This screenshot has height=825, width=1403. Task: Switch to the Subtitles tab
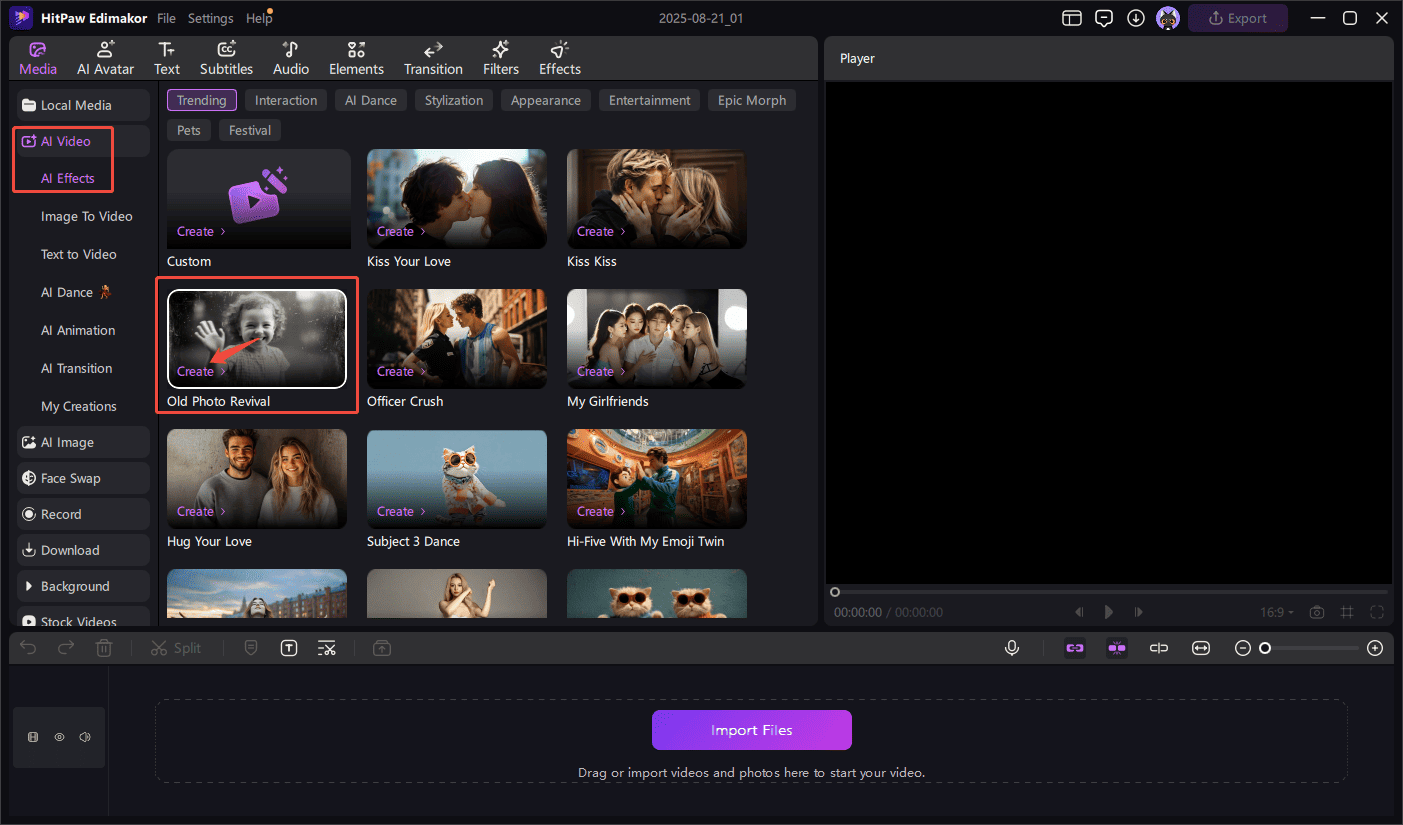click(227, 58)
